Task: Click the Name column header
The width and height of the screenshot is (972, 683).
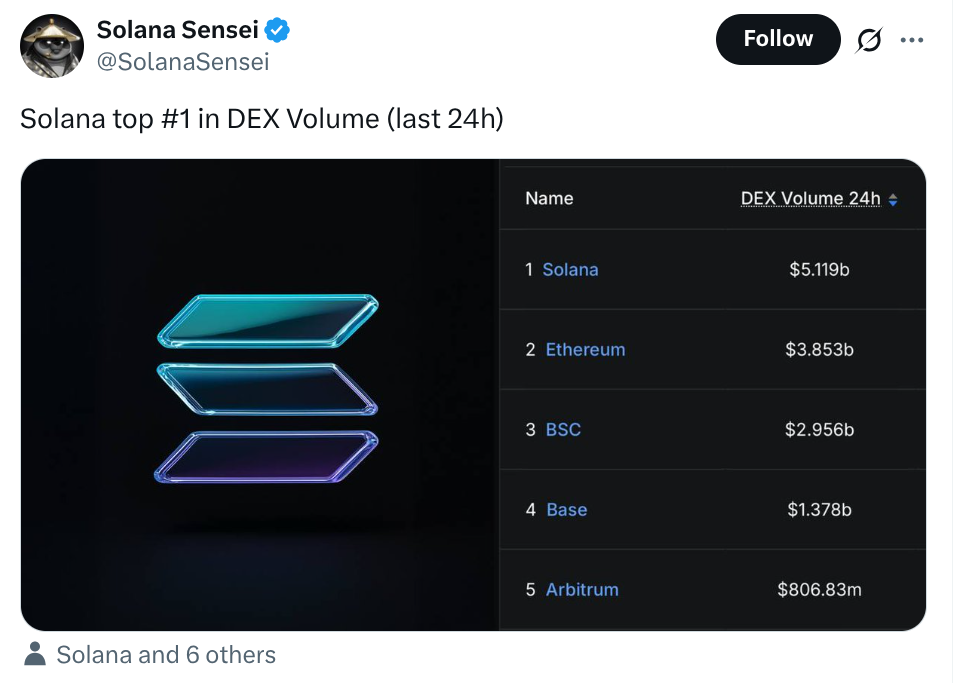Action: point(549,198)
